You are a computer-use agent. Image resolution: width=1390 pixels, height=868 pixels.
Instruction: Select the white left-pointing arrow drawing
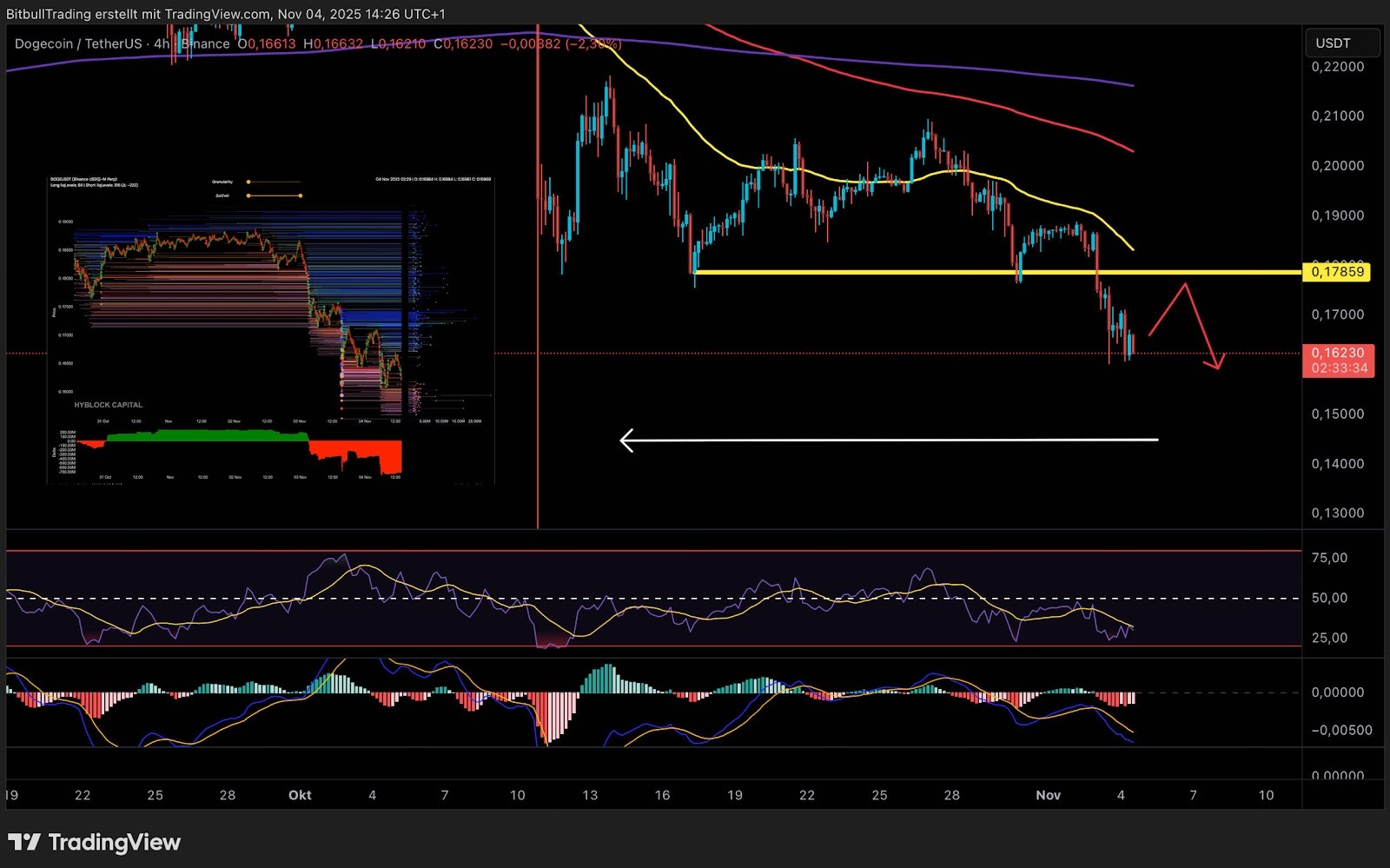tap(886, 441)
